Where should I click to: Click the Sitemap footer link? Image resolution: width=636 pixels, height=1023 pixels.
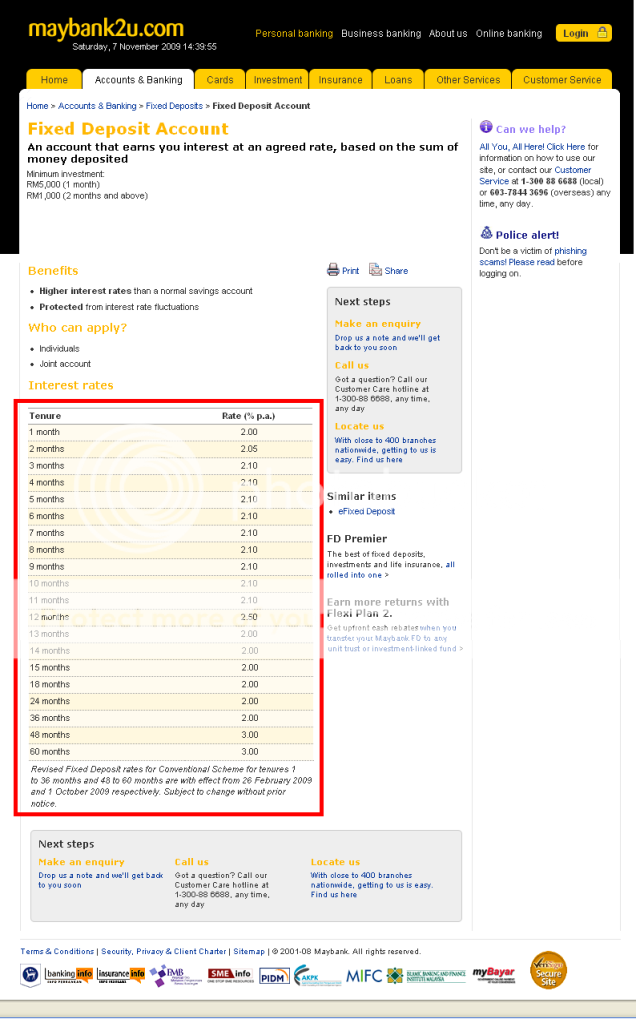coord(249,951)
